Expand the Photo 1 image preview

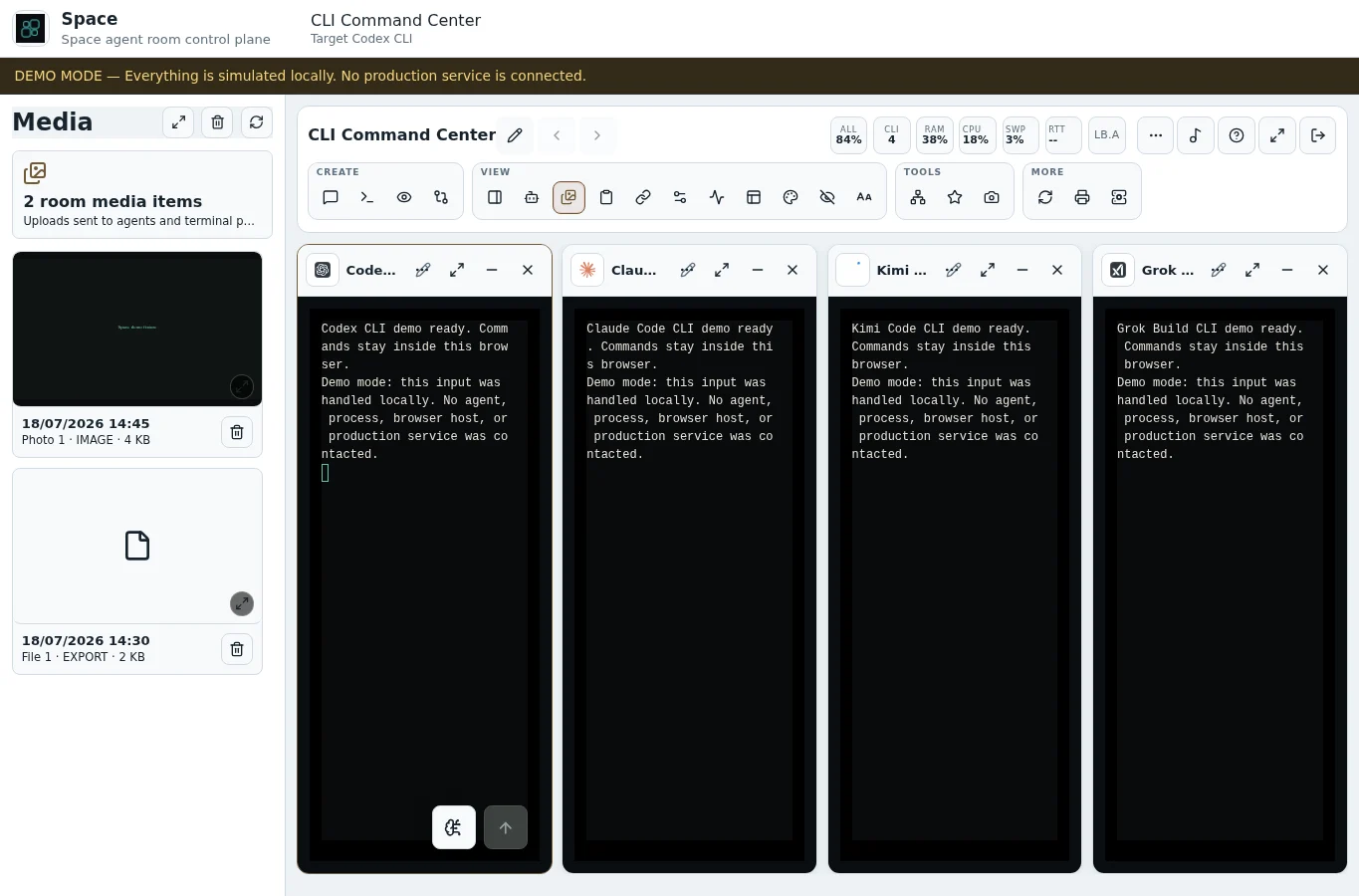(242, 386)
